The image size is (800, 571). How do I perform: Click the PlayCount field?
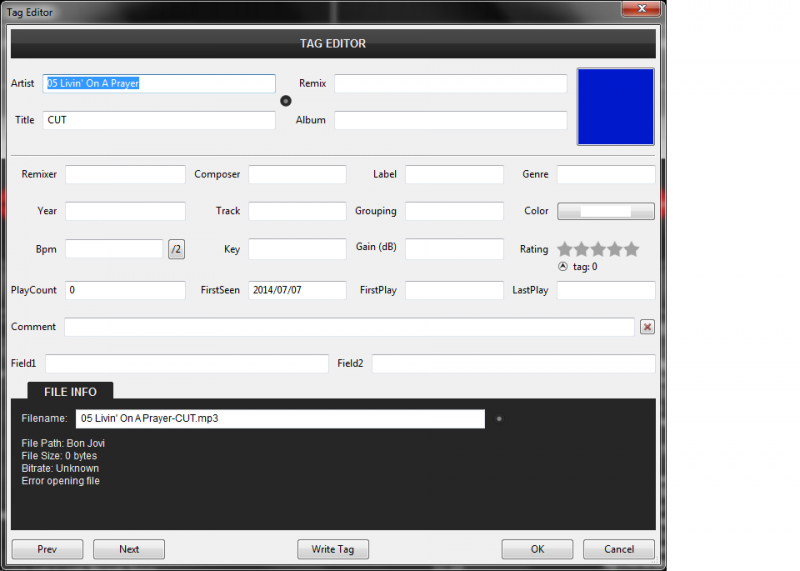125,290
